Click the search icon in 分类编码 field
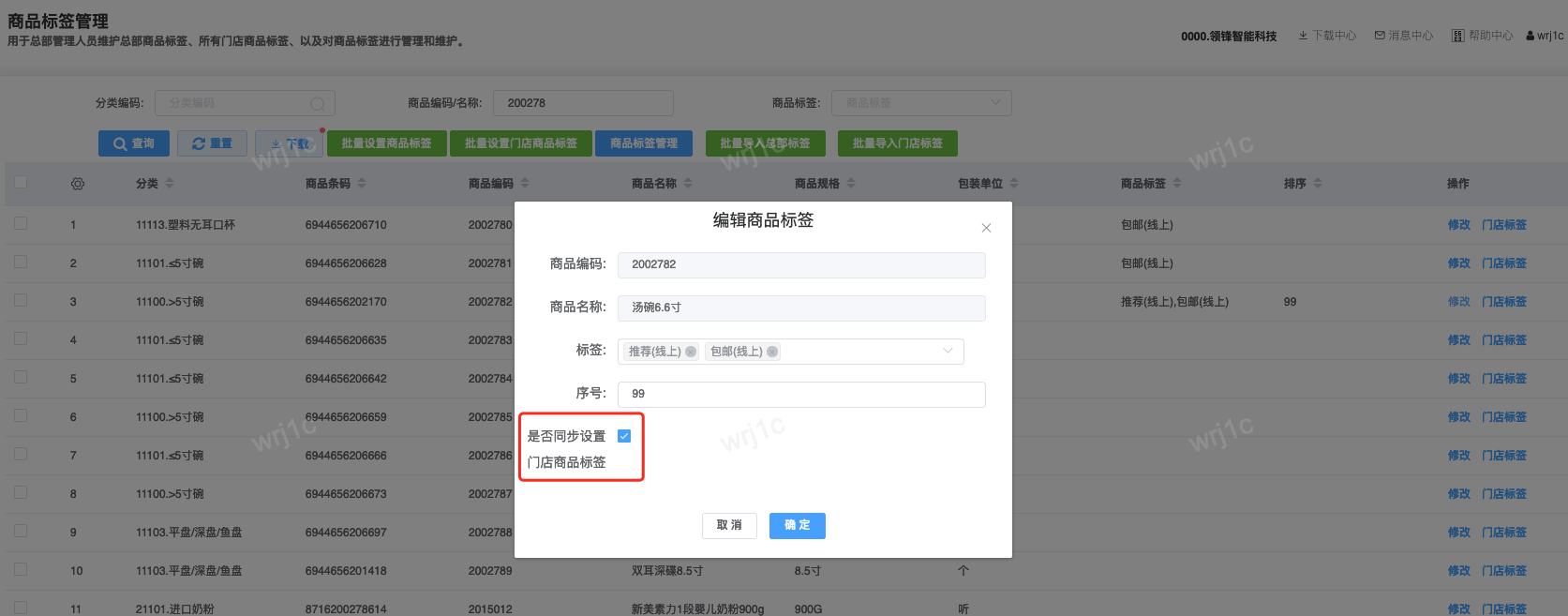 [x=318, y=103]
